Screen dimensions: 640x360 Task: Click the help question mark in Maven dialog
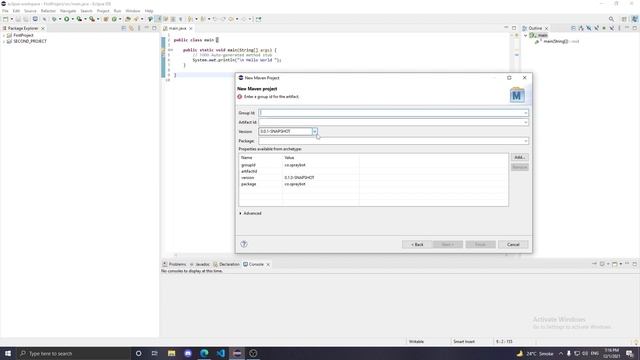coord(244,244)
